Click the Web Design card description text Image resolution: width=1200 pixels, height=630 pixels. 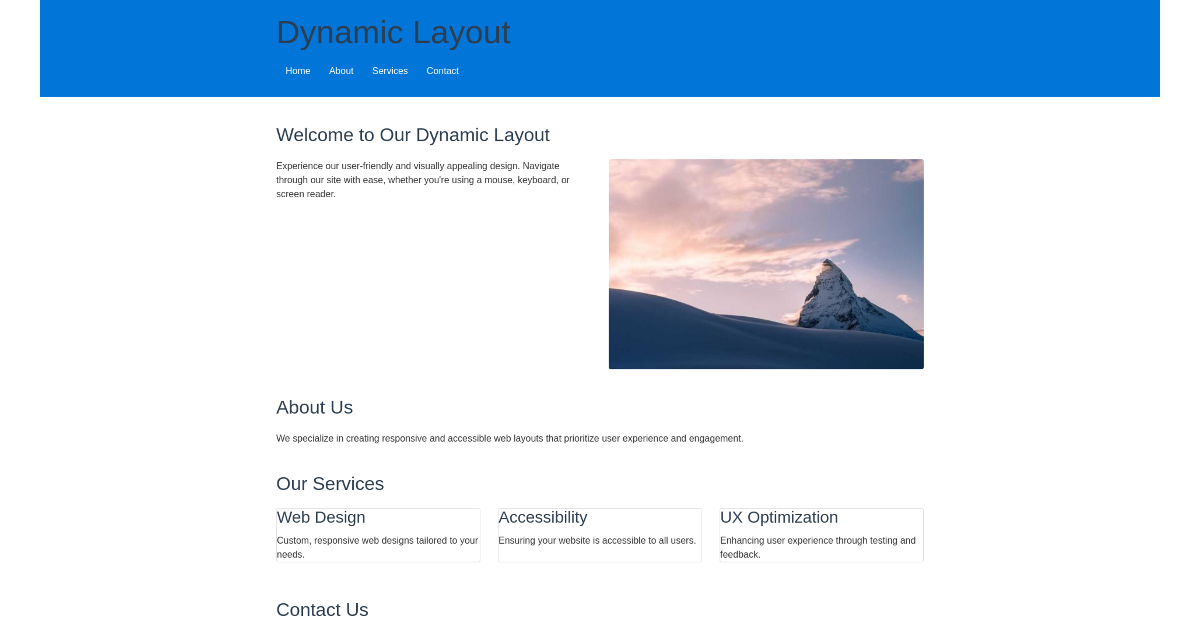coord(377,546)
